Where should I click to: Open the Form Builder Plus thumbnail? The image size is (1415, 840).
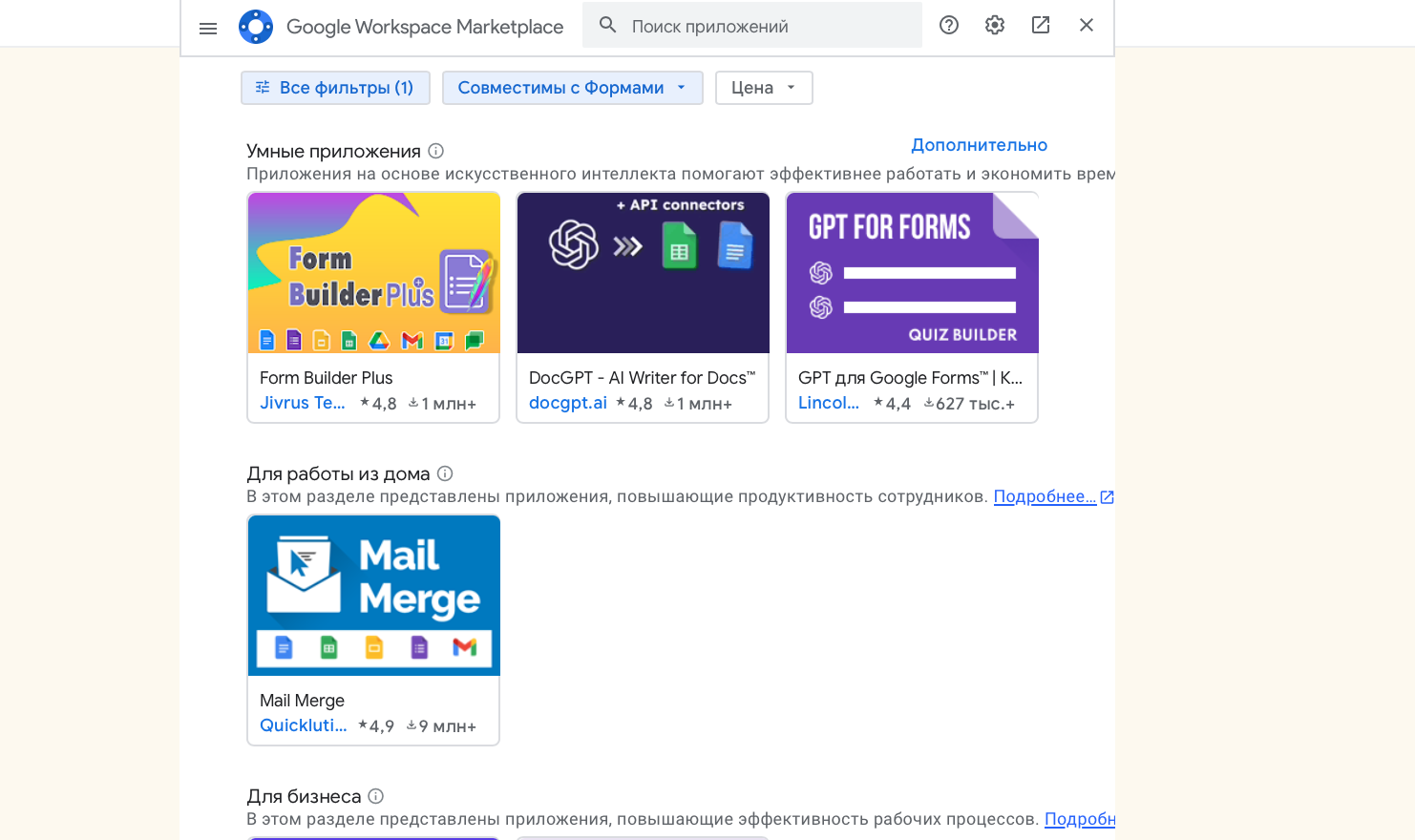coord(373,273)
